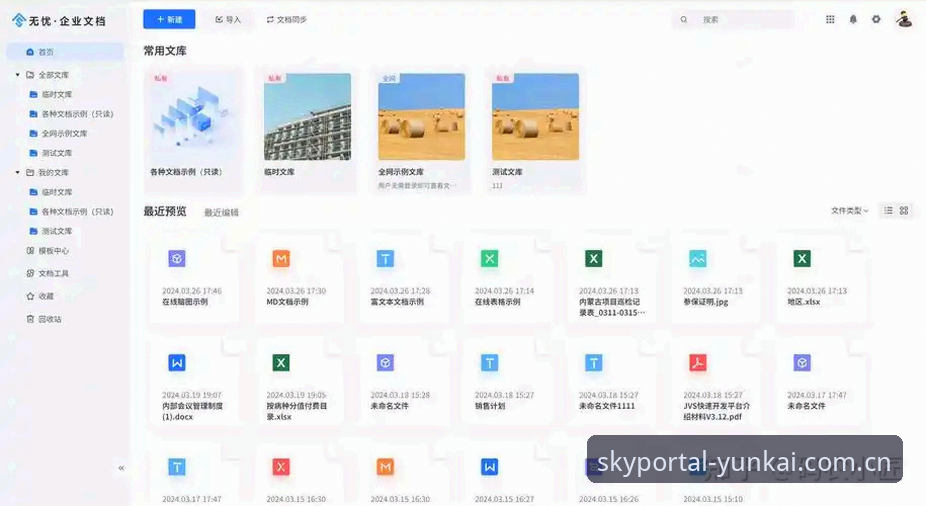Select the 最近预览 tab

[165, 211]
